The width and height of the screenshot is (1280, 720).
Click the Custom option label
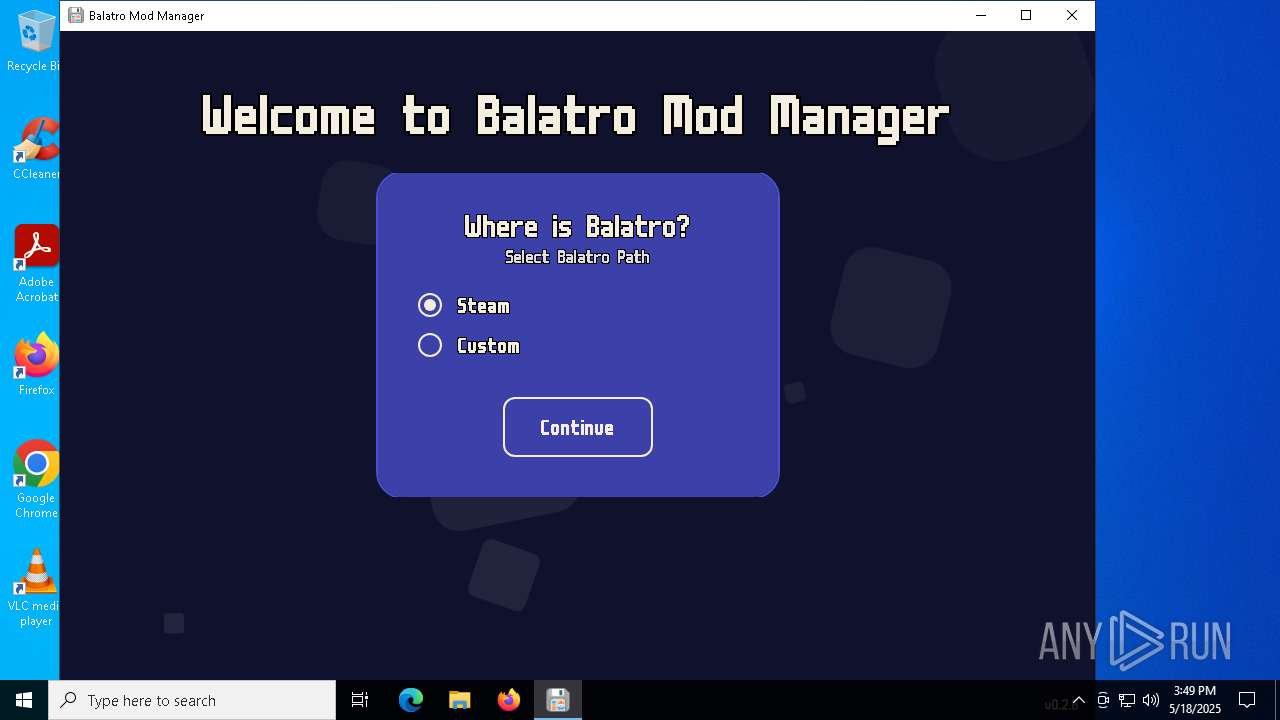coord(488,346)
